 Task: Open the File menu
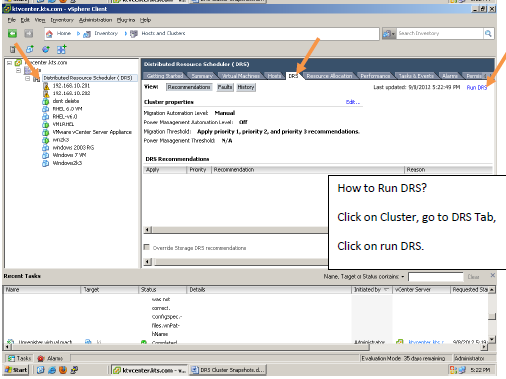point(12,20)
